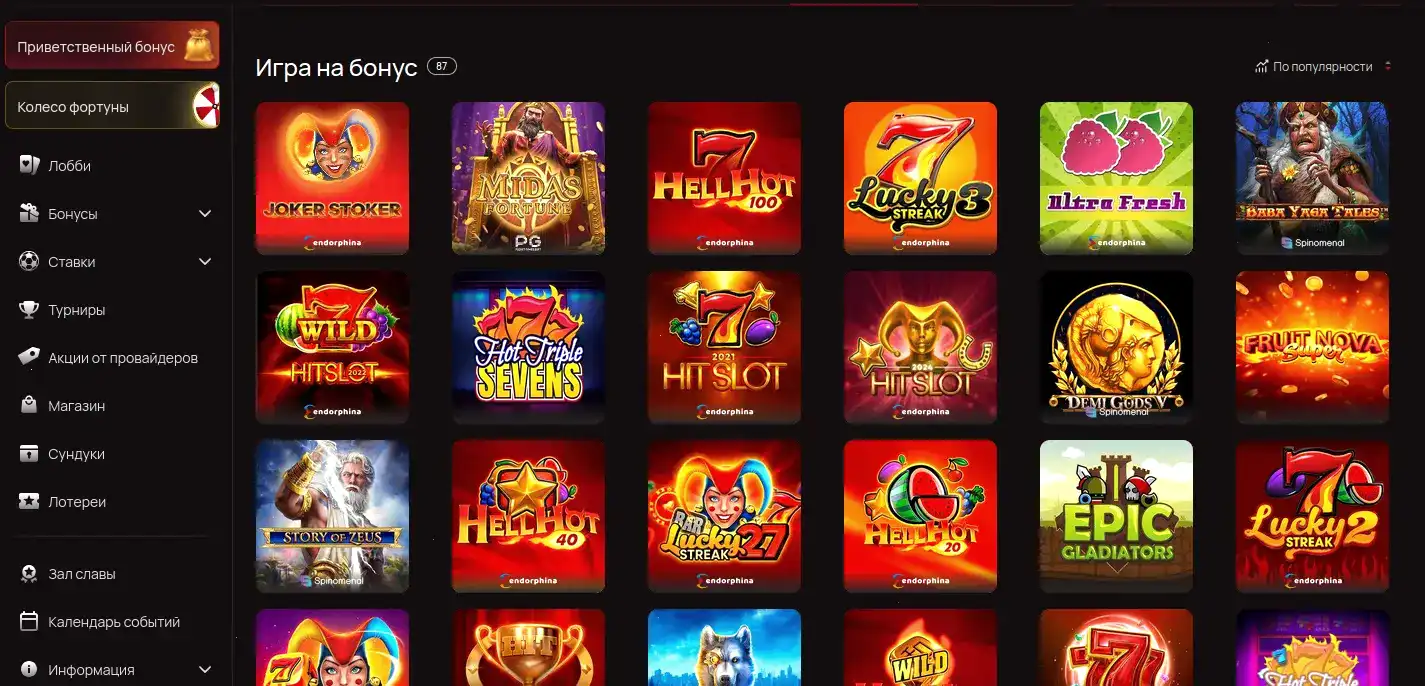
Task: Claim the welcome bonus button
Action: click(112, 46)
